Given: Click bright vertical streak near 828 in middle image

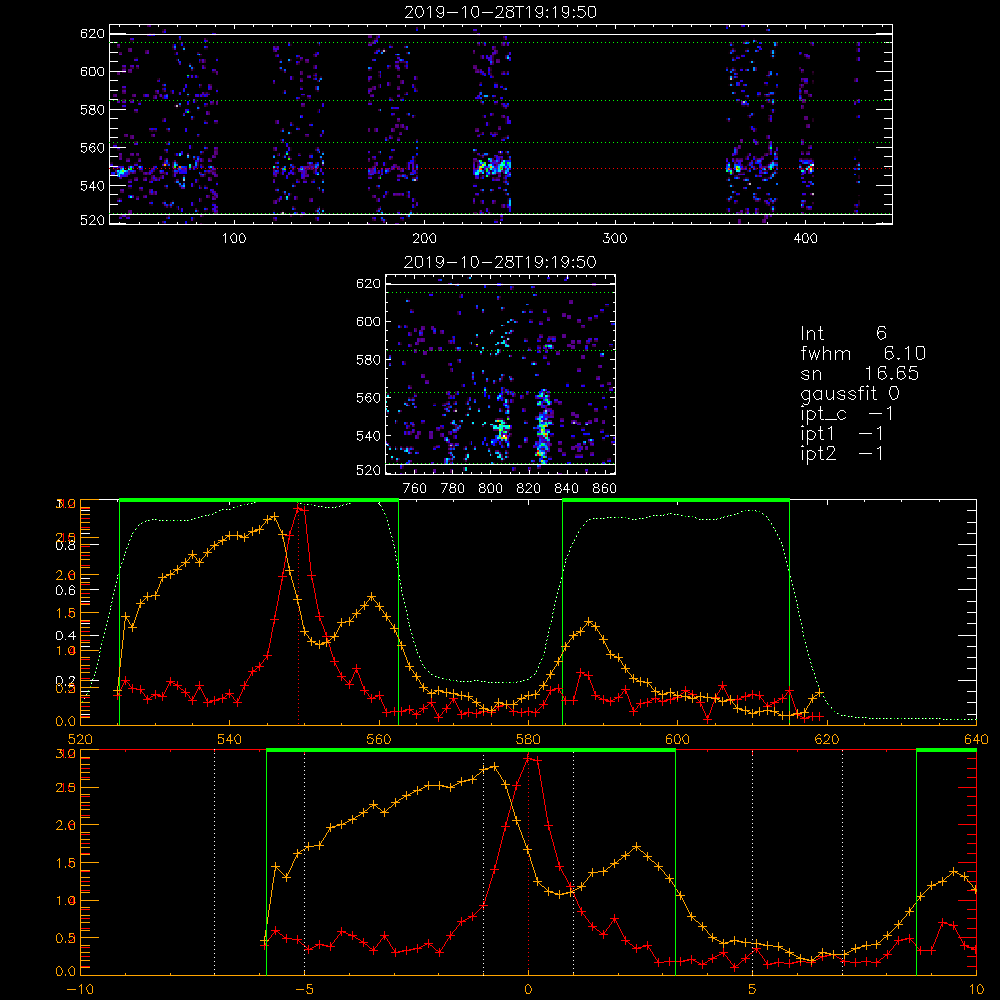Looking at the screenshot, I should (x=543, y=426).
